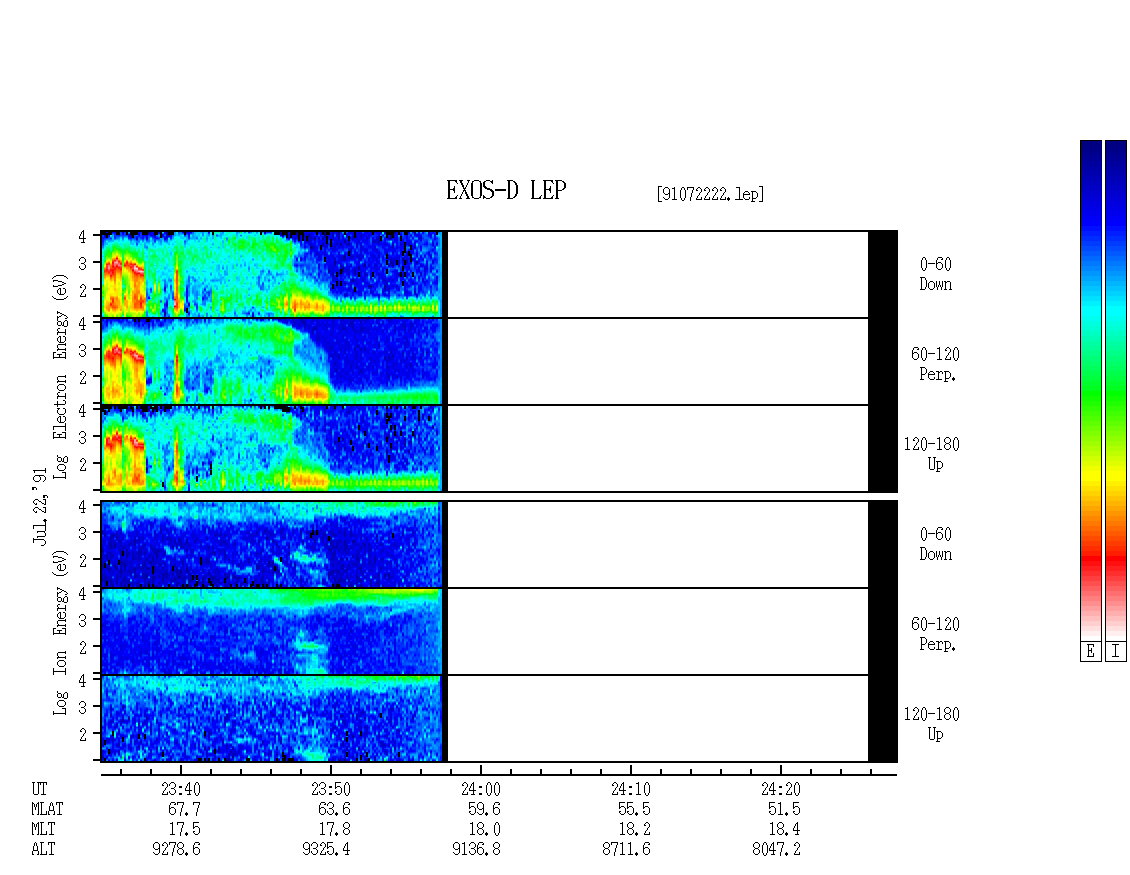Click the Jul. 22, '91 date label
This screenshot has height=875, width=1130.
coord(40,507)
